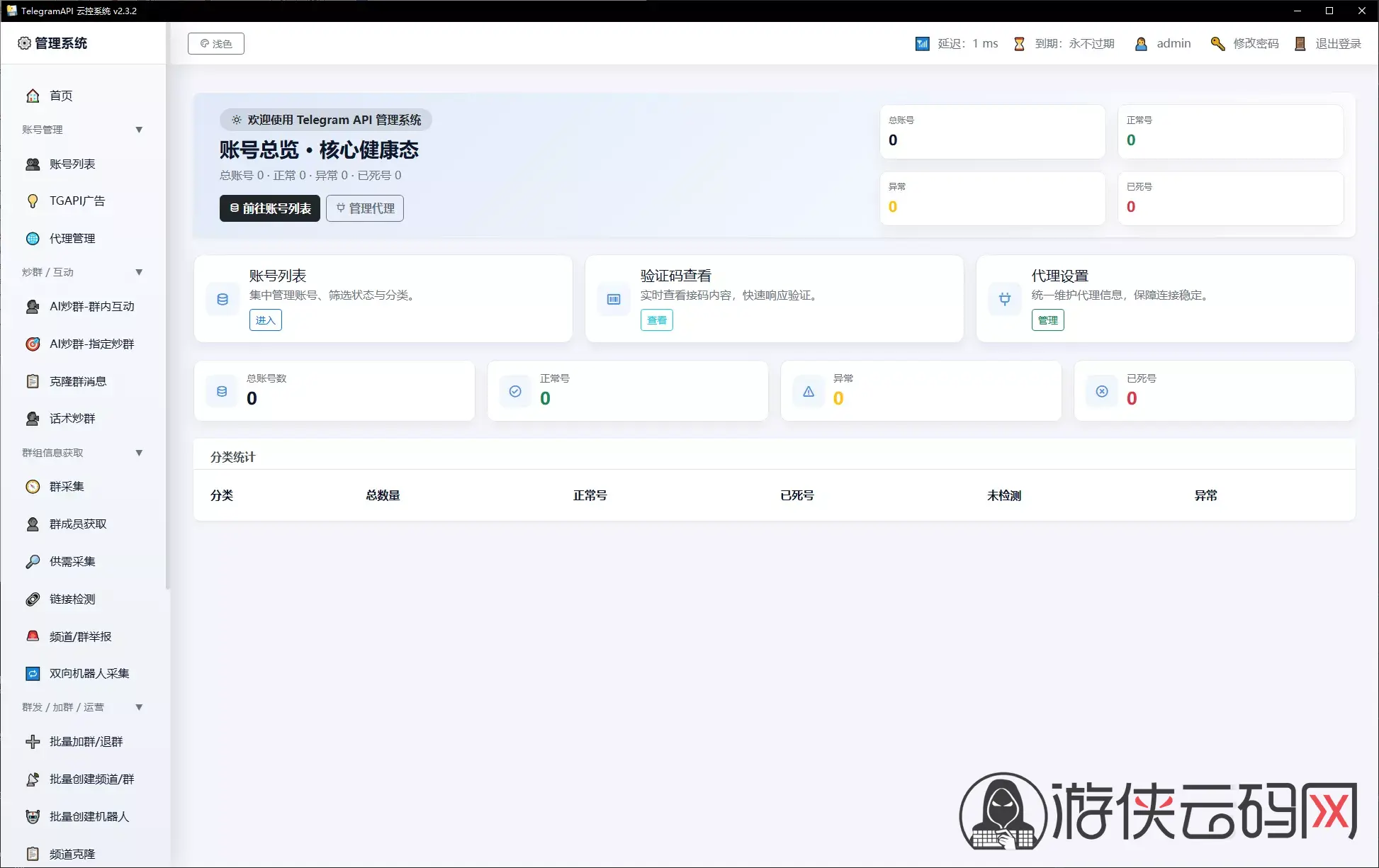Click the 分类统计 section title

click(x=233, y=457)
